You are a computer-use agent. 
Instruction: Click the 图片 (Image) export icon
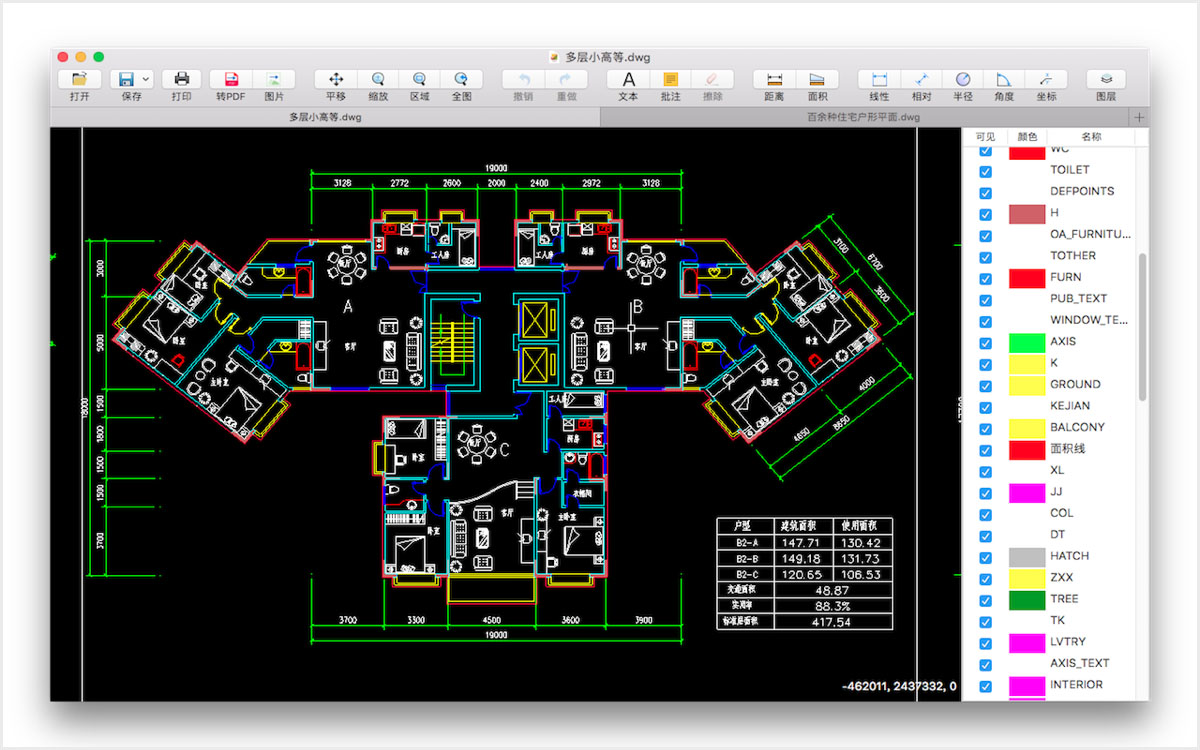point(274,79)
